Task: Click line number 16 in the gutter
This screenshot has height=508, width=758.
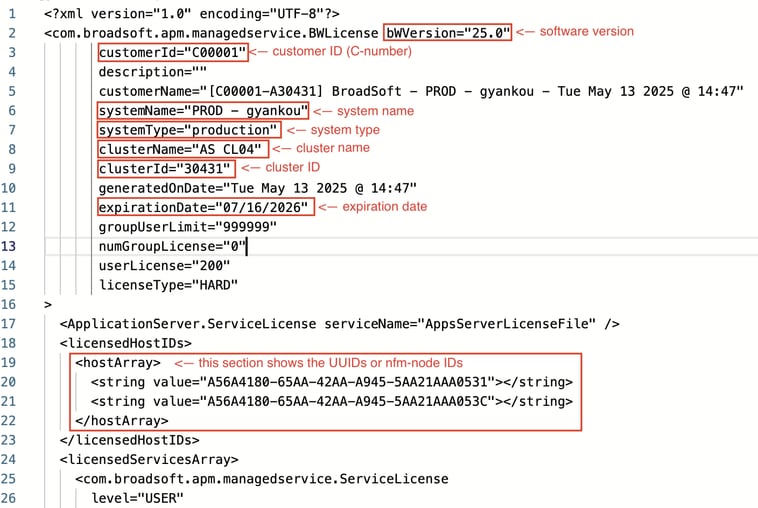Action: pyautogui.click(x=8, y=304)
